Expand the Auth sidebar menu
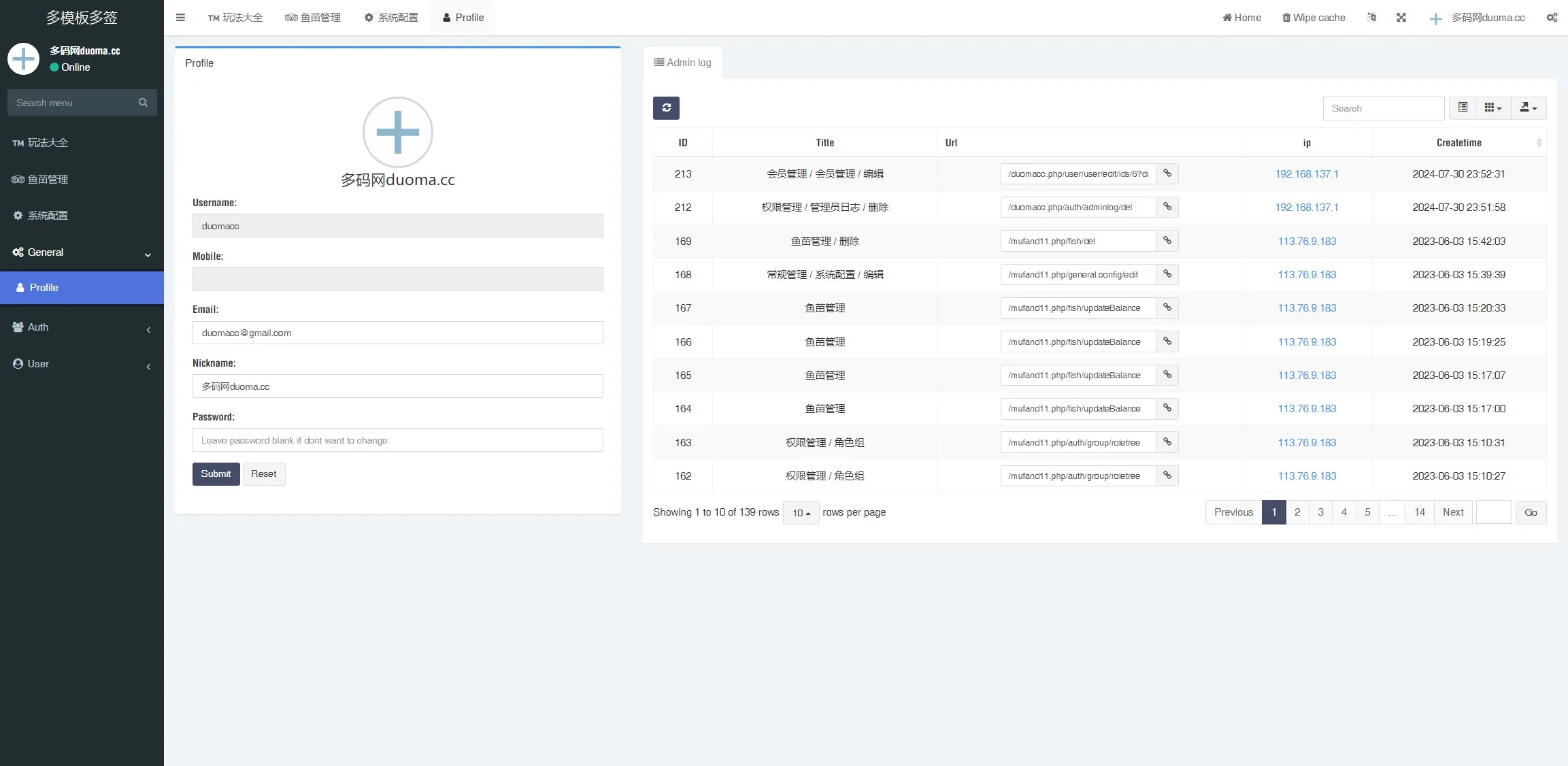This screenshot has height=766, width=1568. pos(82,327)
